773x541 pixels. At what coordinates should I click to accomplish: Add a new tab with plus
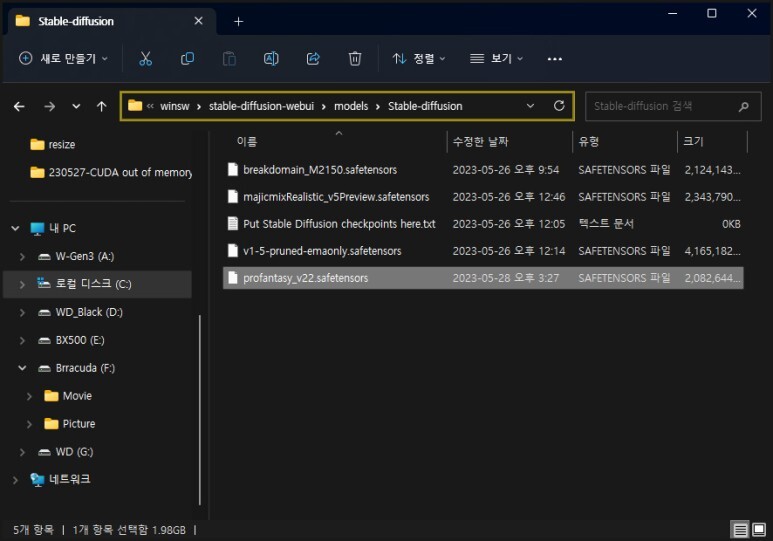pyautogui.click(x=239, y=21)
